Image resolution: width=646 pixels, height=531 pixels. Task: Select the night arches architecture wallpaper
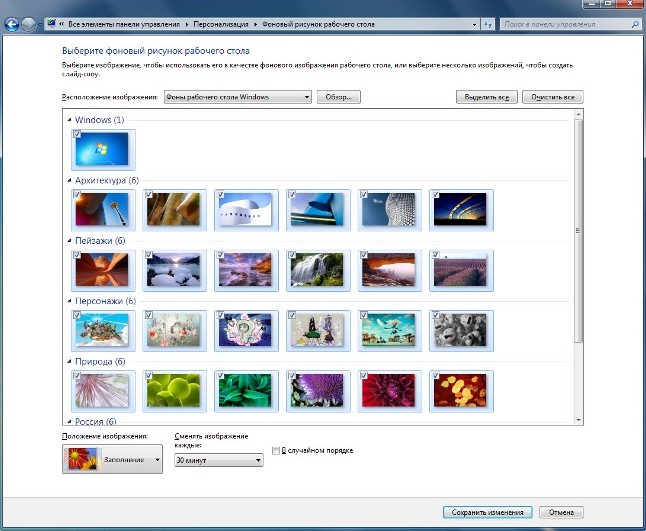pyautogui.click(x=460, y=209)
